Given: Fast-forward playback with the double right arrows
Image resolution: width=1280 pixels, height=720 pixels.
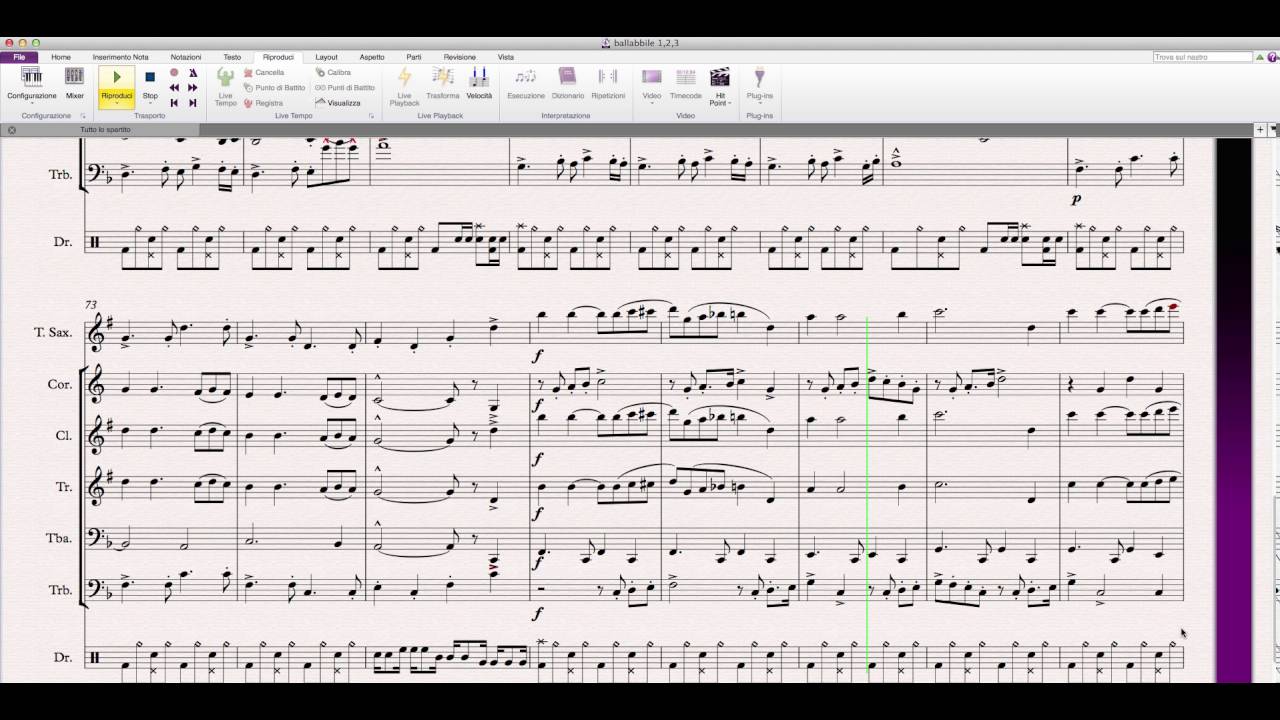Looking at the screenshot, I should click(193, 87).
